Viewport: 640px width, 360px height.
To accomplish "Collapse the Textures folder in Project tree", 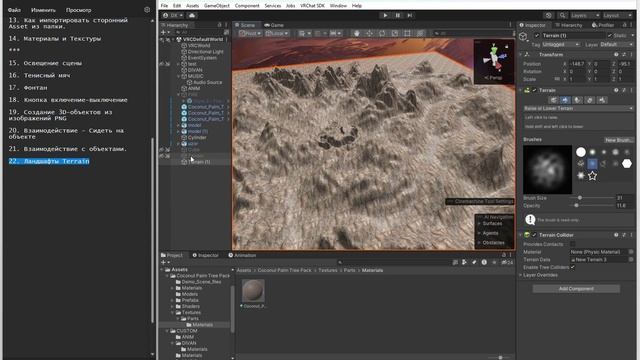I will point(173,313).
